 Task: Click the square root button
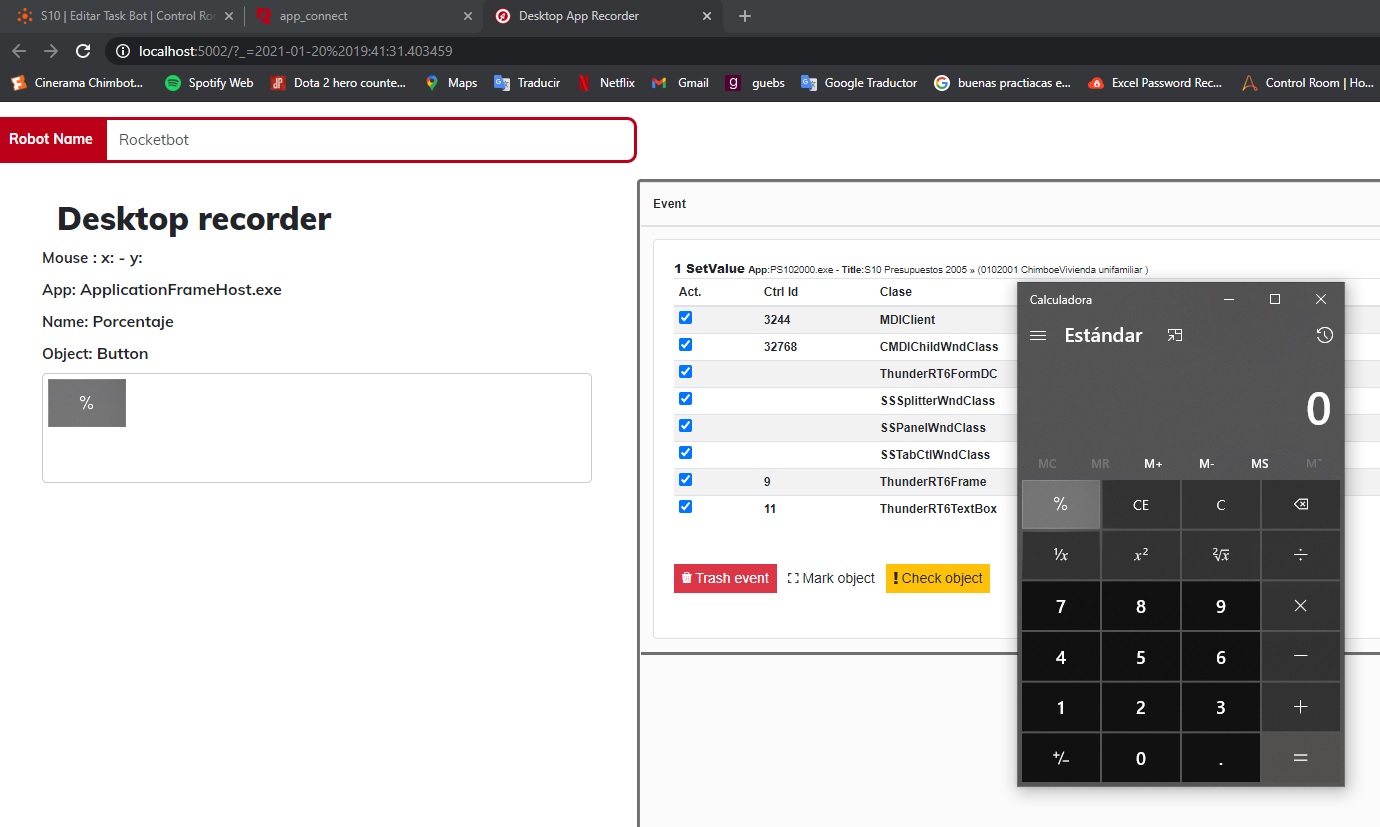click(x=1220, y=555)
